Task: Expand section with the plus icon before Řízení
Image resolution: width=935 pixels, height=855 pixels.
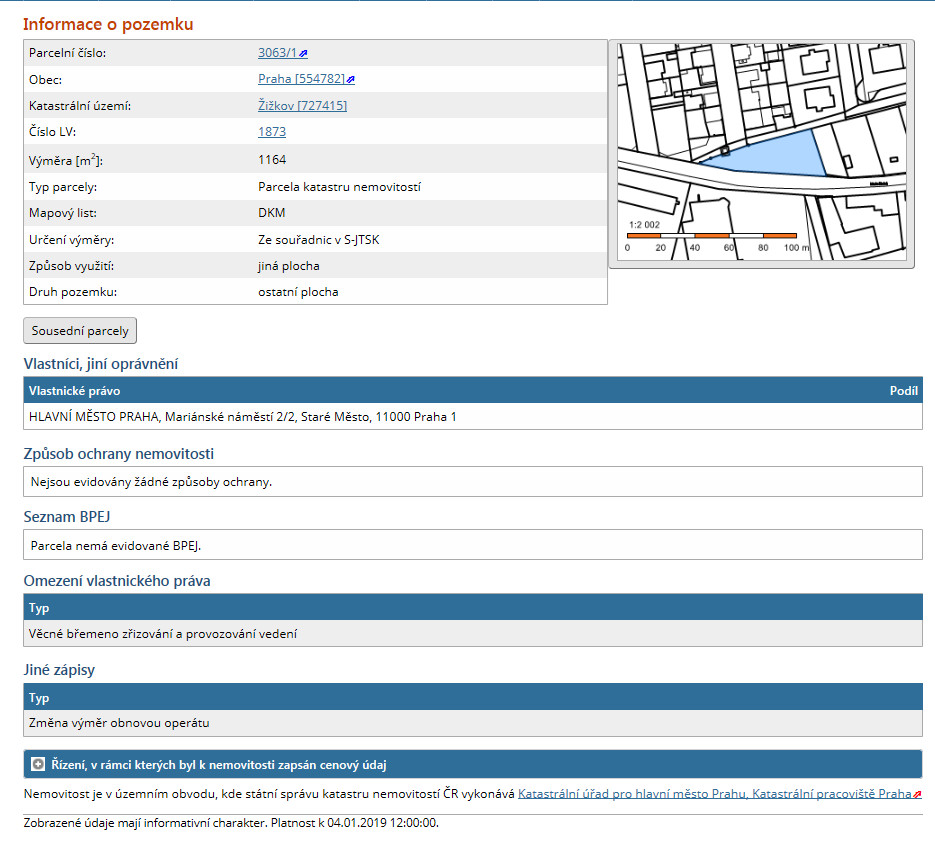Action: (x=38, y=765)
